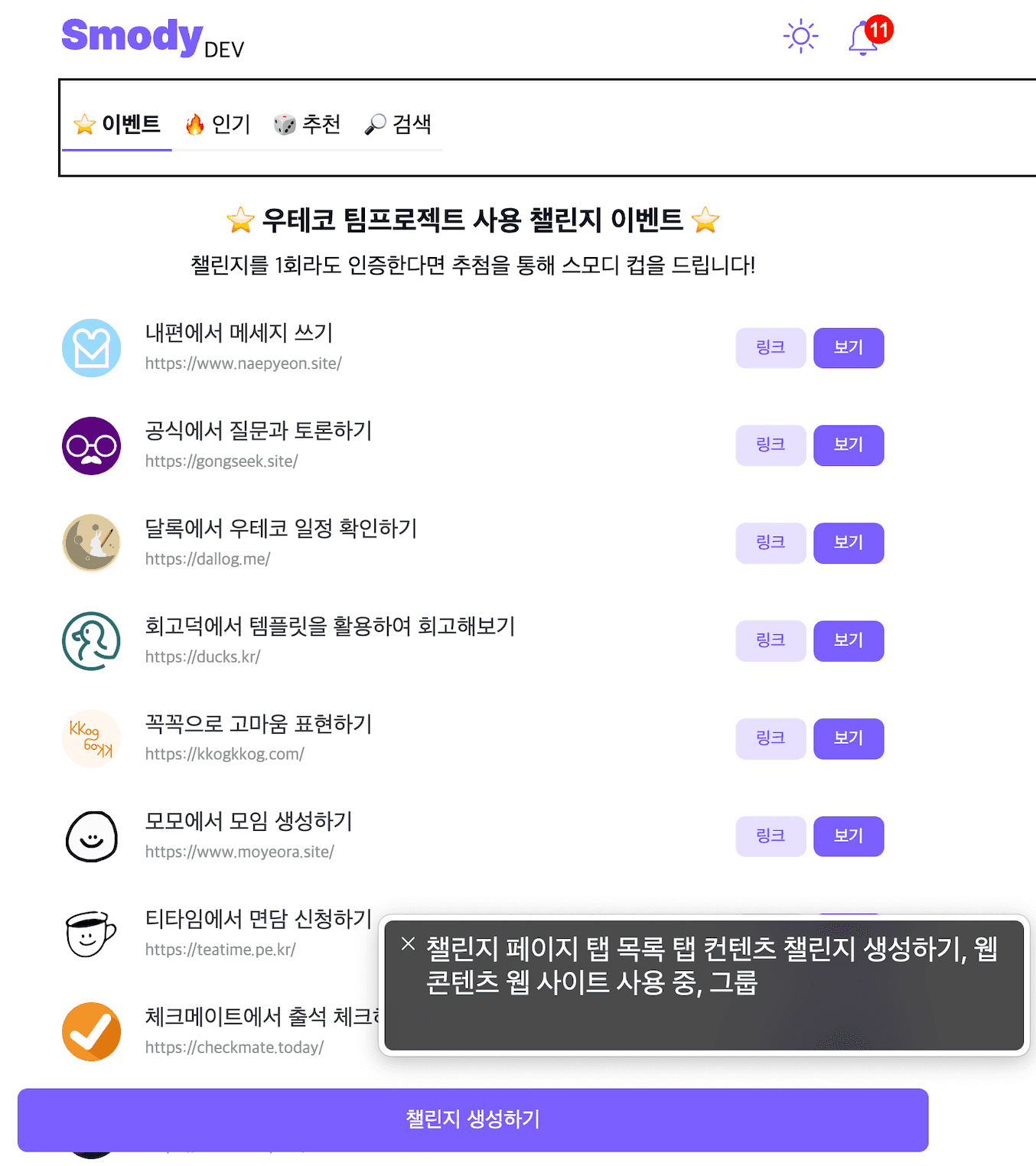Go to the 검색 tab
Viewport: 1036px width, 1166px height.
pos(399,124)
